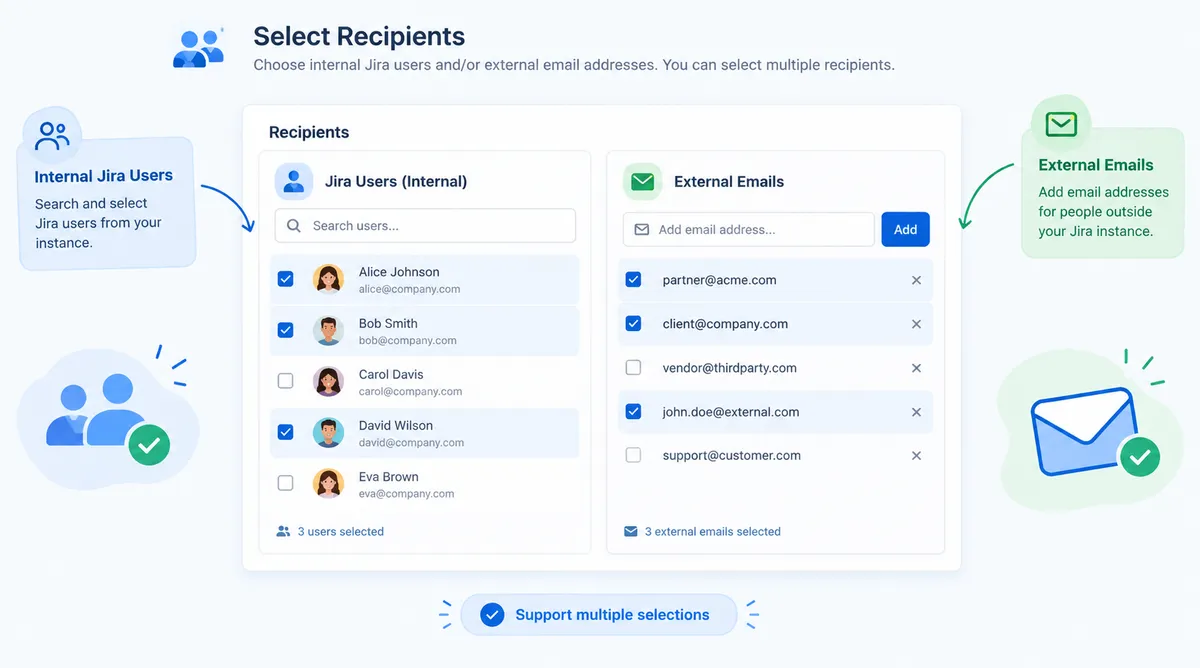This screenshot has width=1200, height=668.
Task: Click Bob Smith's avatar
Action: pyautogui.click(x=328, y=331)
